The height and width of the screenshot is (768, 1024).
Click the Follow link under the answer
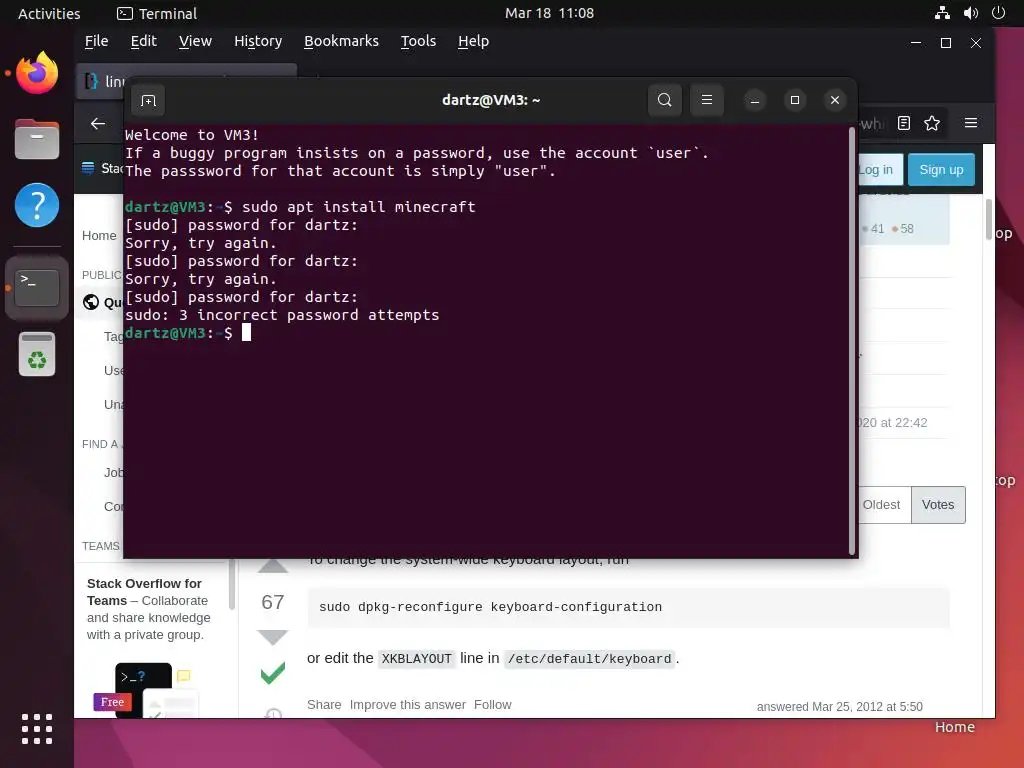492,705
